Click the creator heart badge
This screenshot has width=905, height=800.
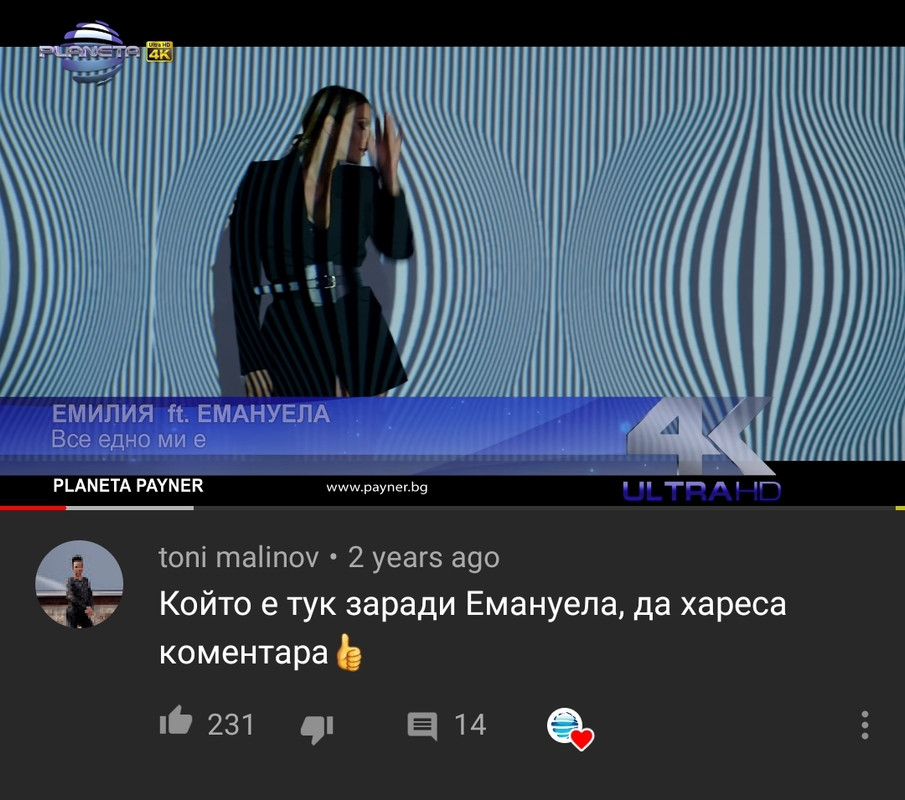(x=570, y=728)
